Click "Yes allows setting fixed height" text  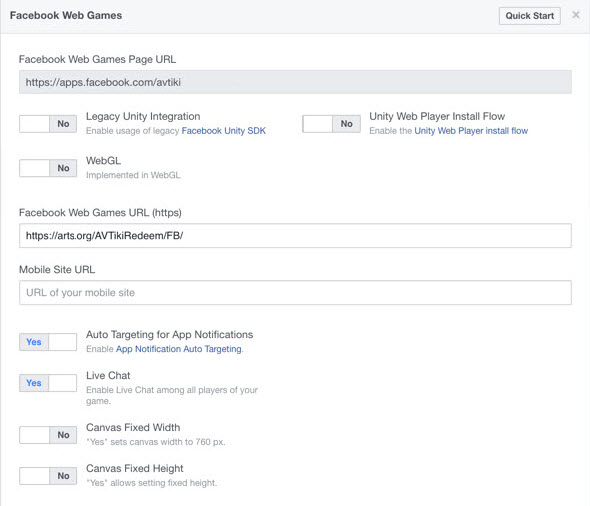coord(152,483)
